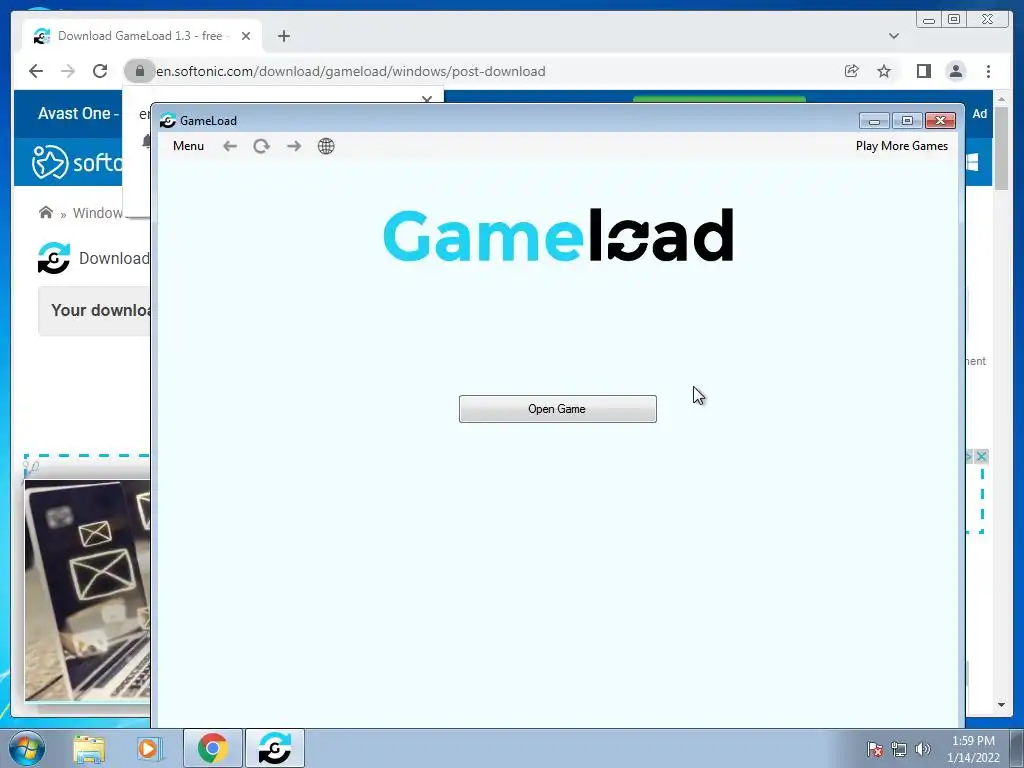This screenshot has width=1024, height=768.
Task: Open a new Chrome tab
Action: [x=283, y=36]
